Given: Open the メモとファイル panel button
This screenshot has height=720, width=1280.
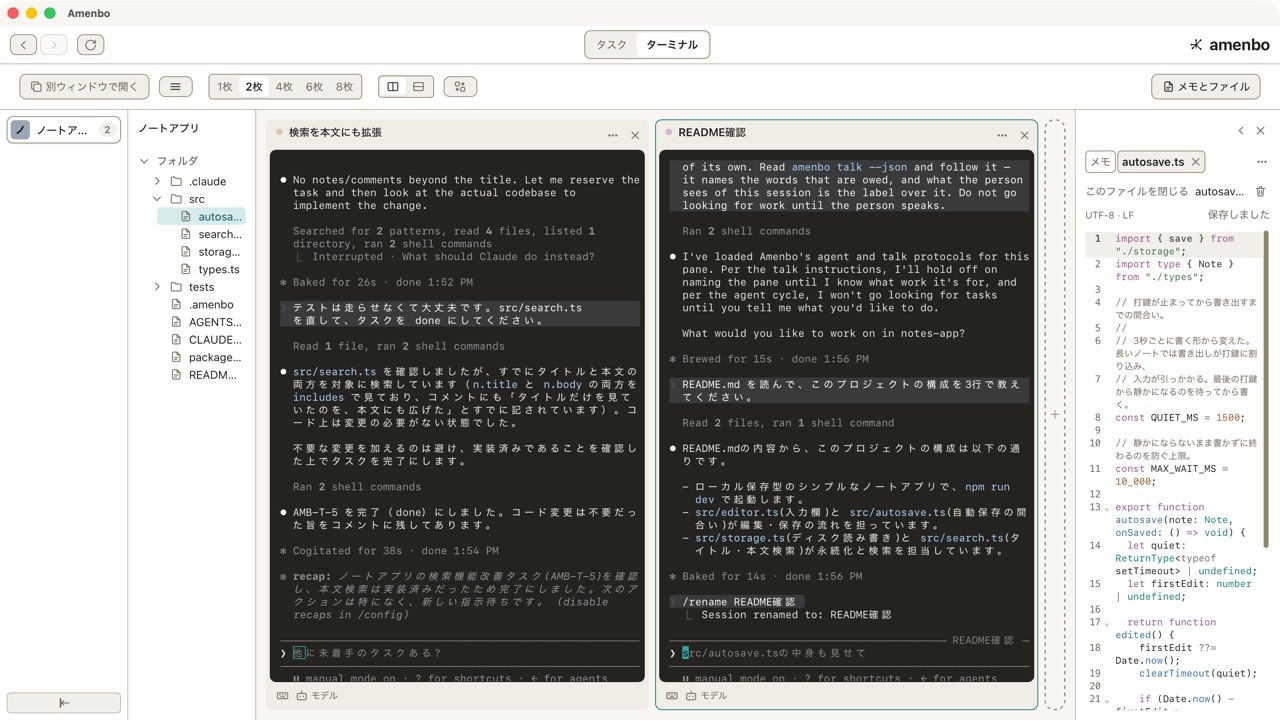Looking at the screenshot, I should click(1205, 87).
